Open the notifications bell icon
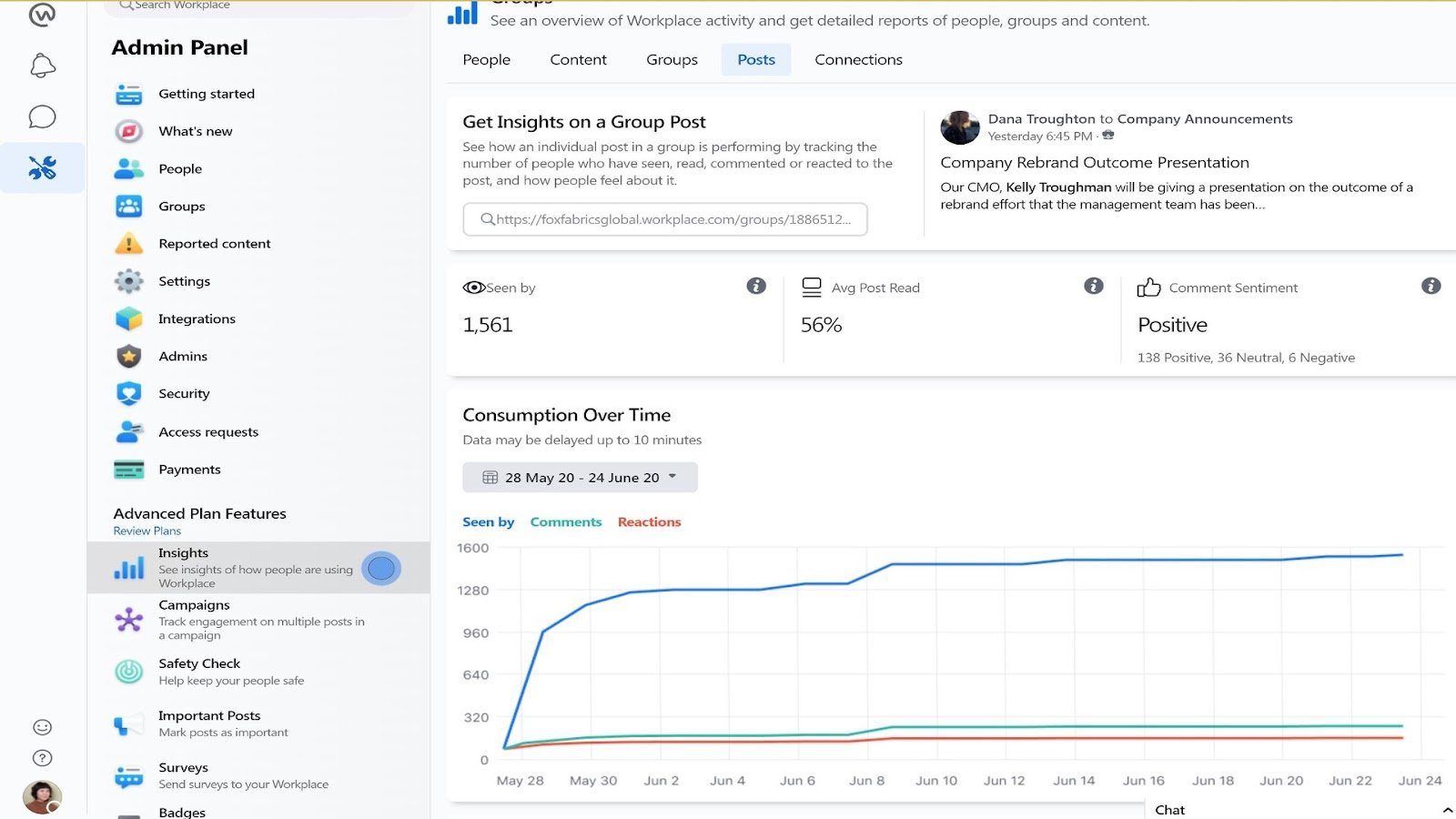1456x819 pixels. point(43,66)
